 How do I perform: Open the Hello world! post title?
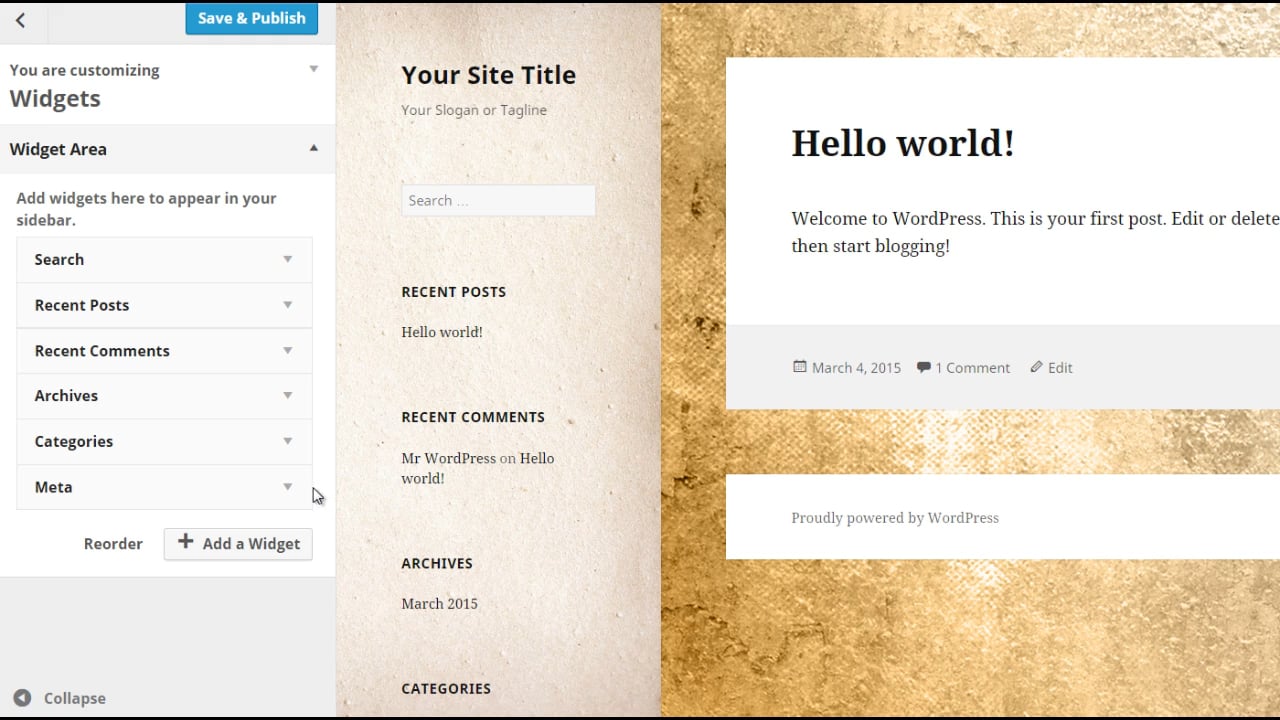click(x=903, y=143)
